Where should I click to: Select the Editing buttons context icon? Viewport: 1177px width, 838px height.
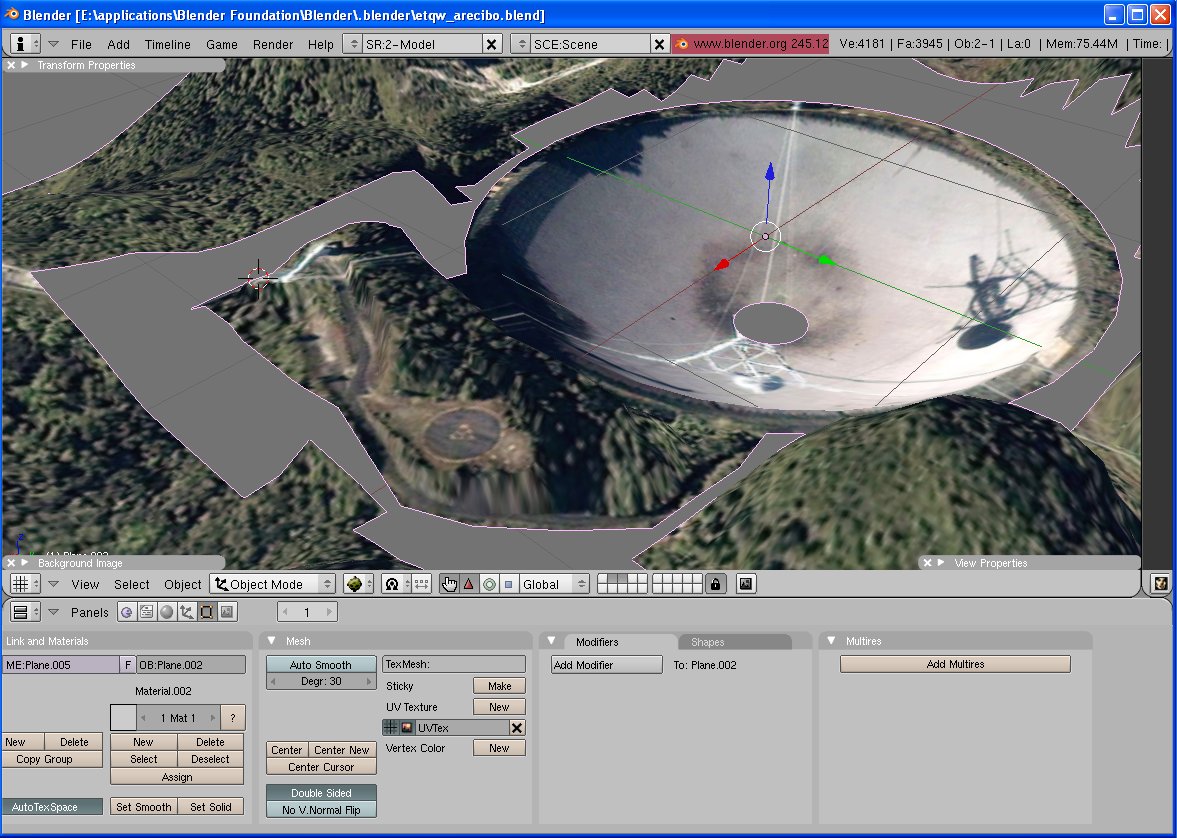[x=206, y=612]
